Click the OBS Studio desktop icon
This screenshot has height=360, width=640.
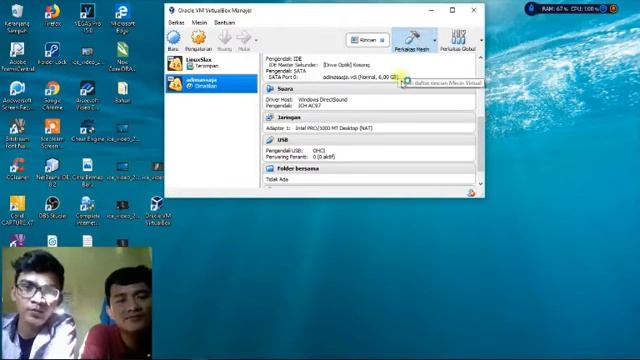pos(52,207)
